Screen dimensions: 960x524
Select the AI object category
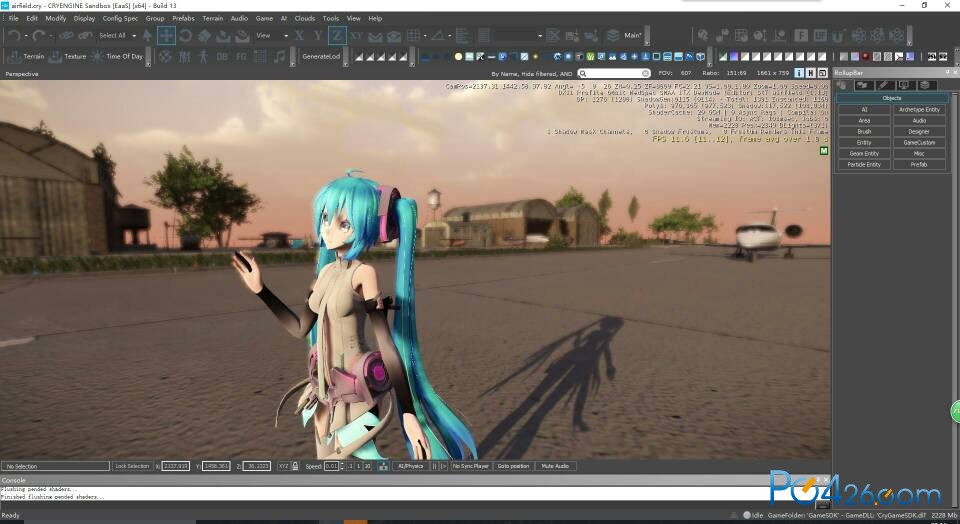[x=864, y=110]
